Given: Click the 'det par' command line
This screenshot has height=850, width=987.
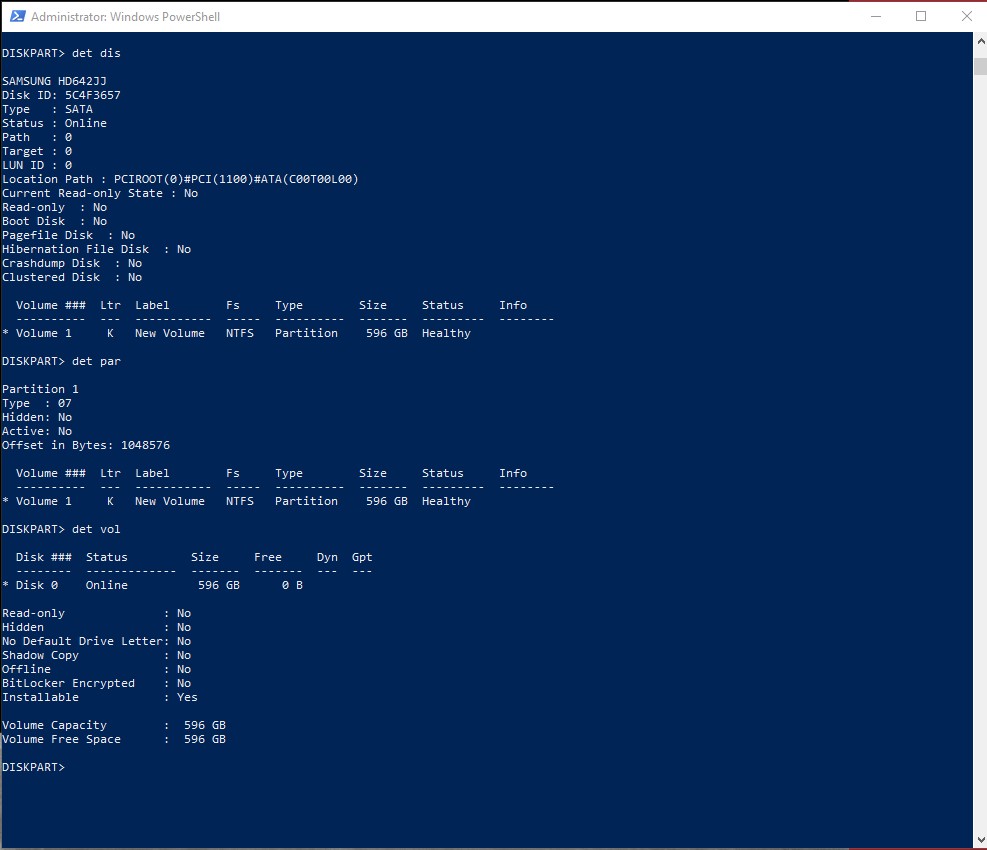Looking at the screenshot, I should (61, 361).
